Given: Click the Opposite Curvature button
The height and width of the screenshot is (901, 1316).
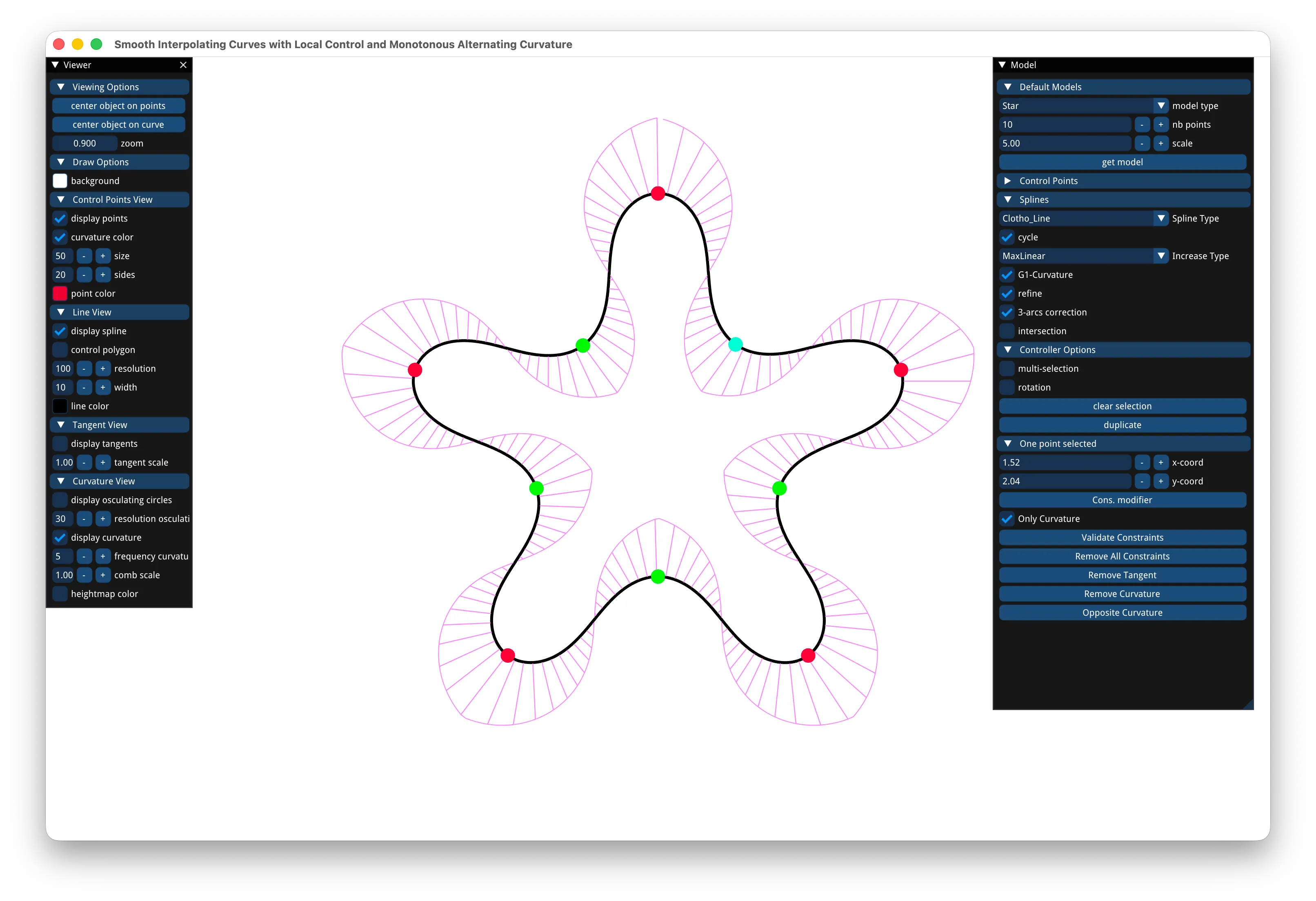Looking at the screenshot, I should coord(1123,613).
